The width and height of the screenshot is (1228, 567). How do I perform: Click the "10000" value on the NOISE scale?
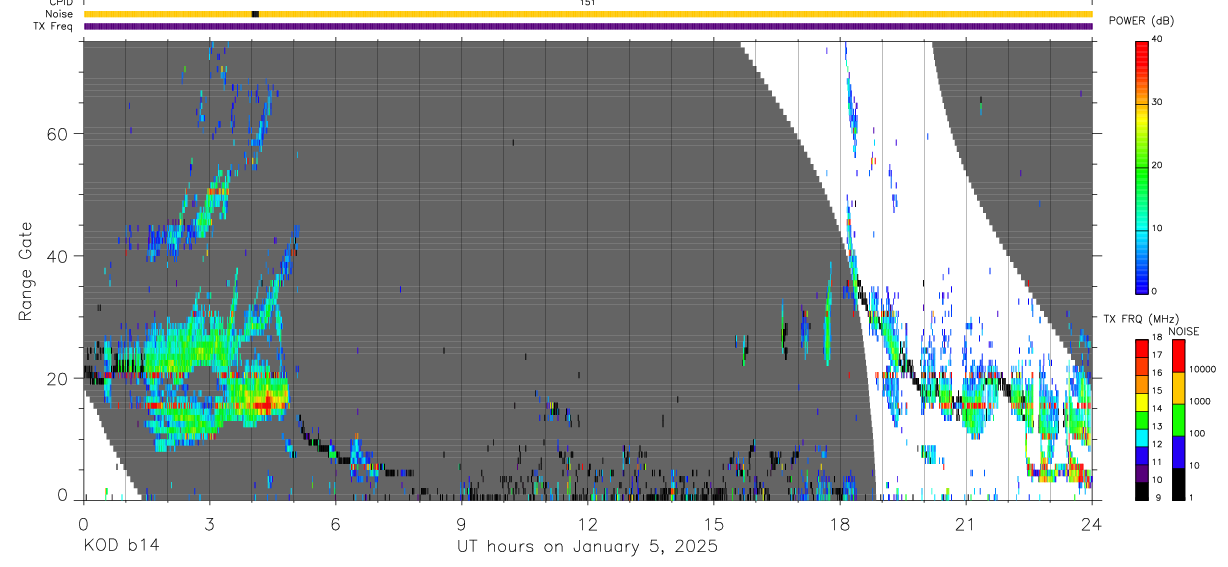[1203, 370]
